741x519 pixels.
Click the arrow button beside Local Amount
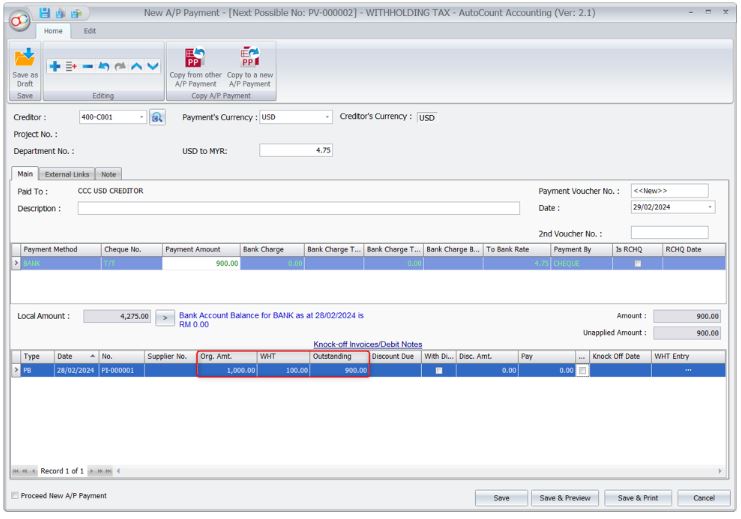(x=164, y=318)
